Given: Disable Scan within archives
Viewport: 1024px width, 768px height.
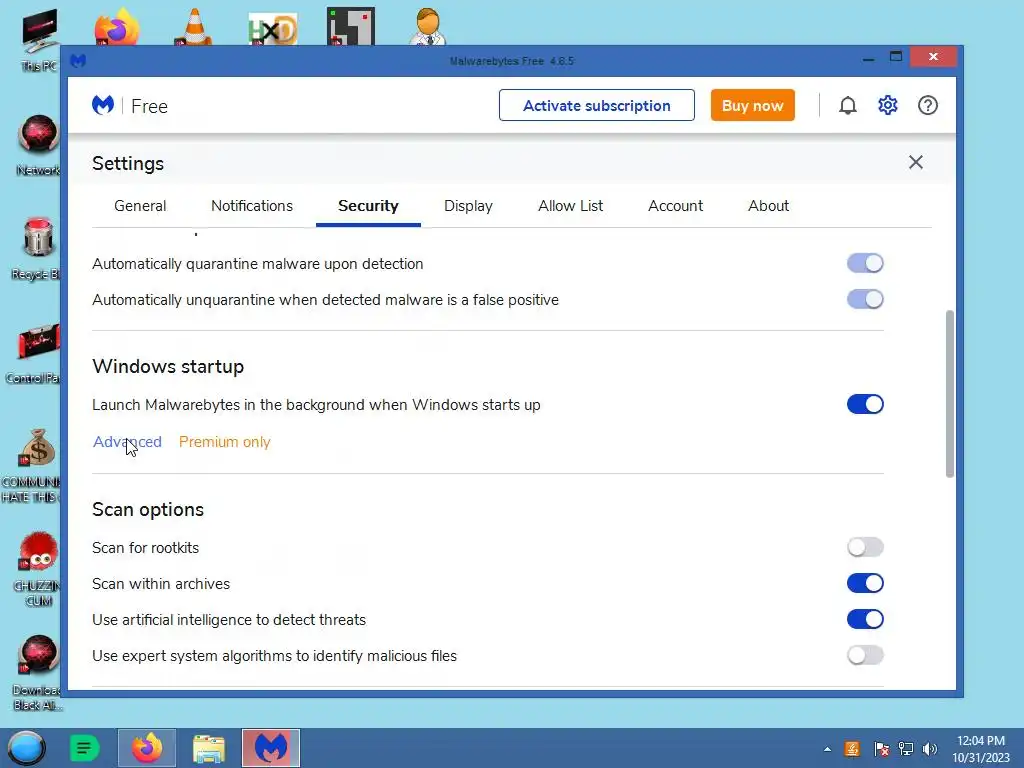Looking at the screenshot, I should (x=865, y=583).
